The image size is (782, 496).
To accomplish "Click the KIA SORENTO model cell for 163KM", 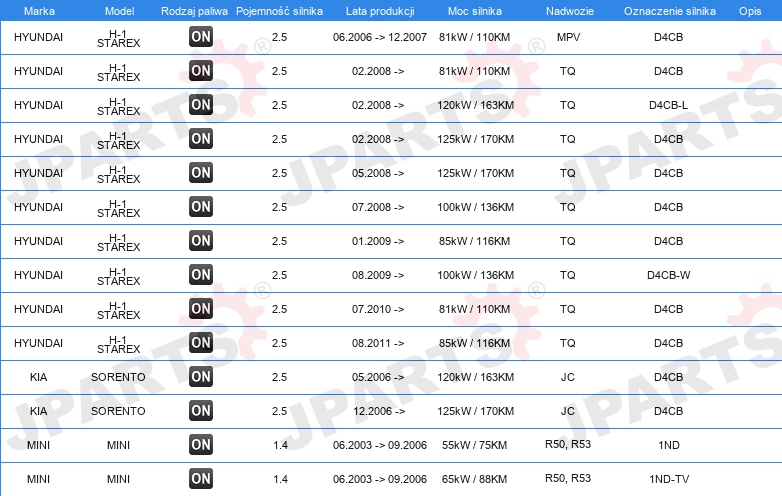I will click(118, 377).
